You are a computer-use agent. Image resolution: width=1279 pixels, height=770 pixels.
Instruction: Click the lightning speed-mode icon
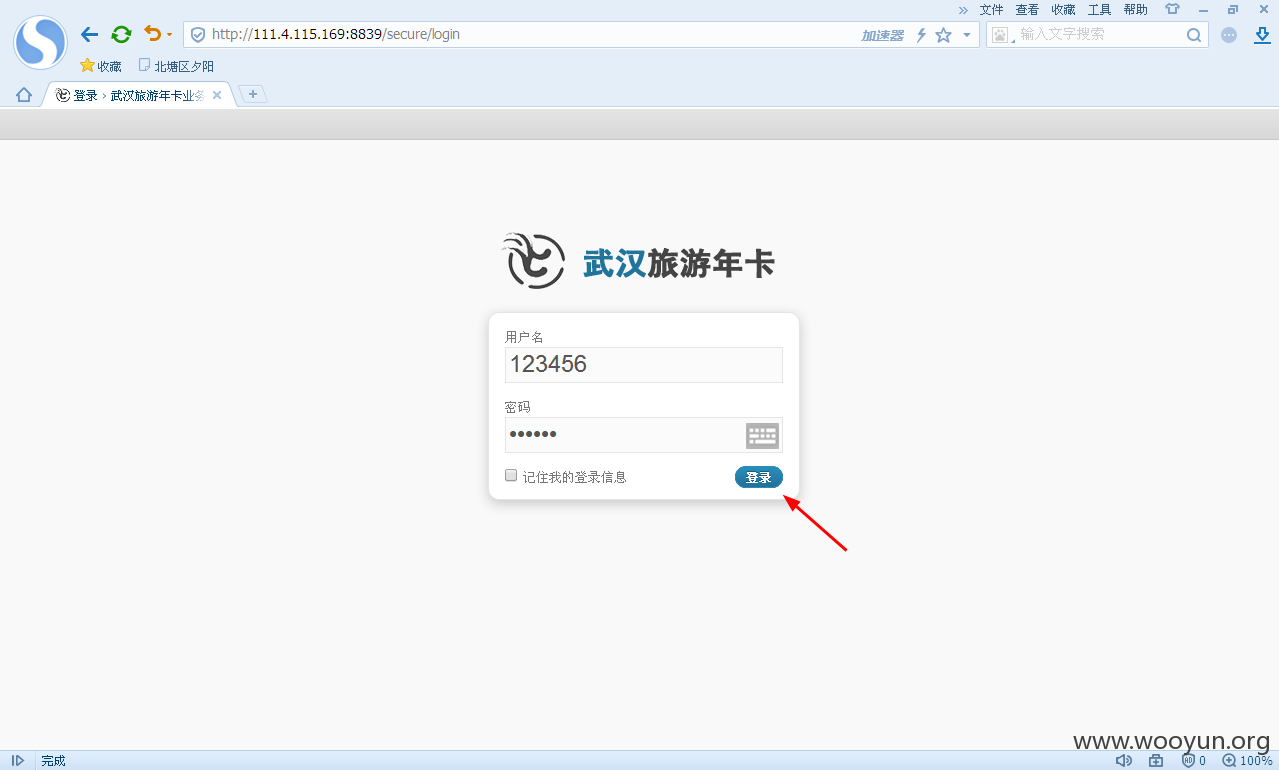(x=921, y=35)
